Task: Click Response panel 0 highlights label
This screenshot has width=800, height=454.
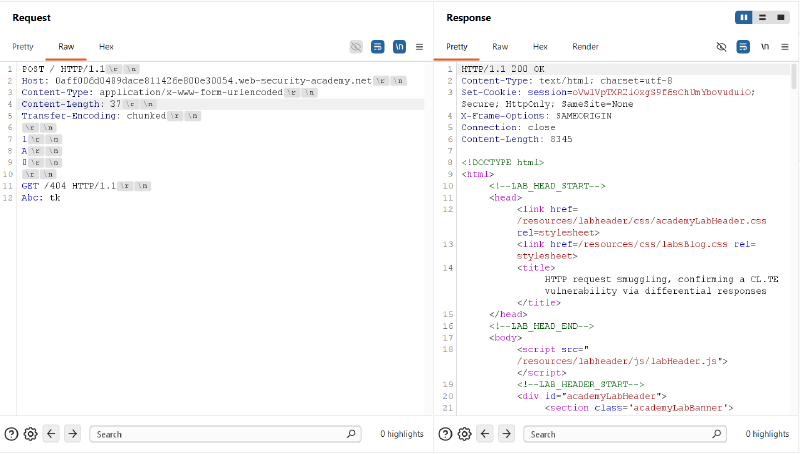Action: 767,434
